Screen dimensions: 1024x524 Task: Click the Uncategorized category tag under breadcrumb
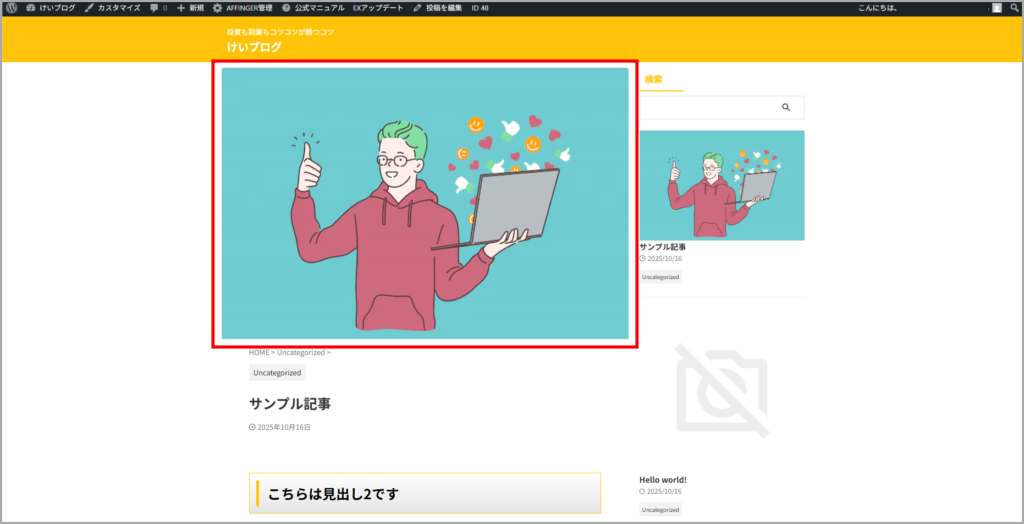277,373
